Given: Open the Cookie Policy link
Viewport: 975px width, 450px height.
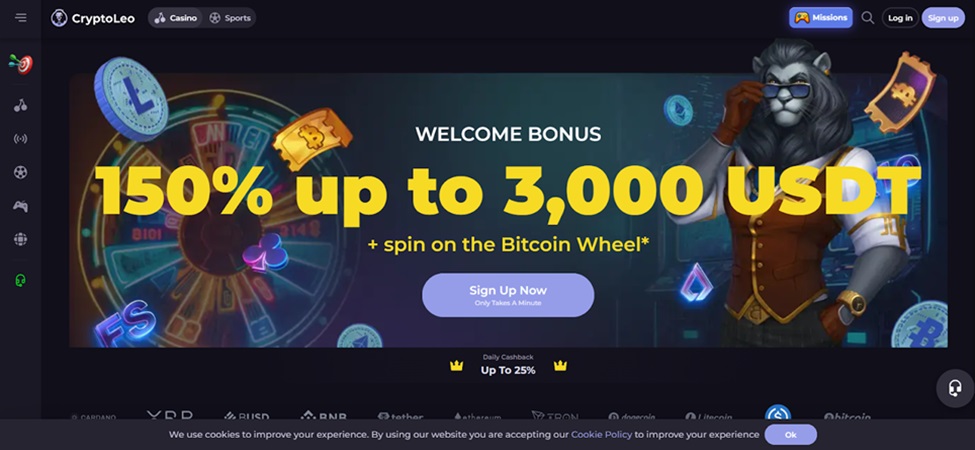Looking at the screenshot, I should coord(601,435).
